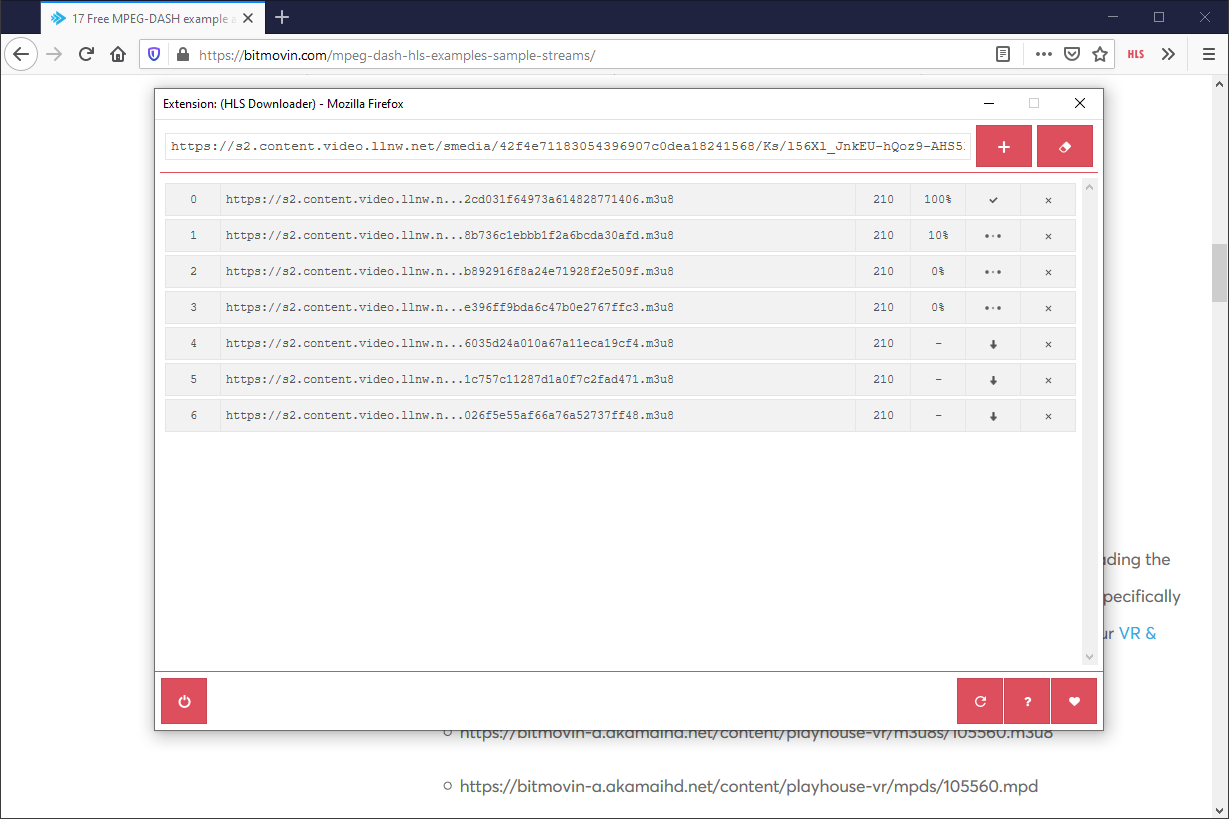1229x819 pixels.
Task: Click the completed checkmark for row 0
Action: pyautogui.click(x=993, y=200)
